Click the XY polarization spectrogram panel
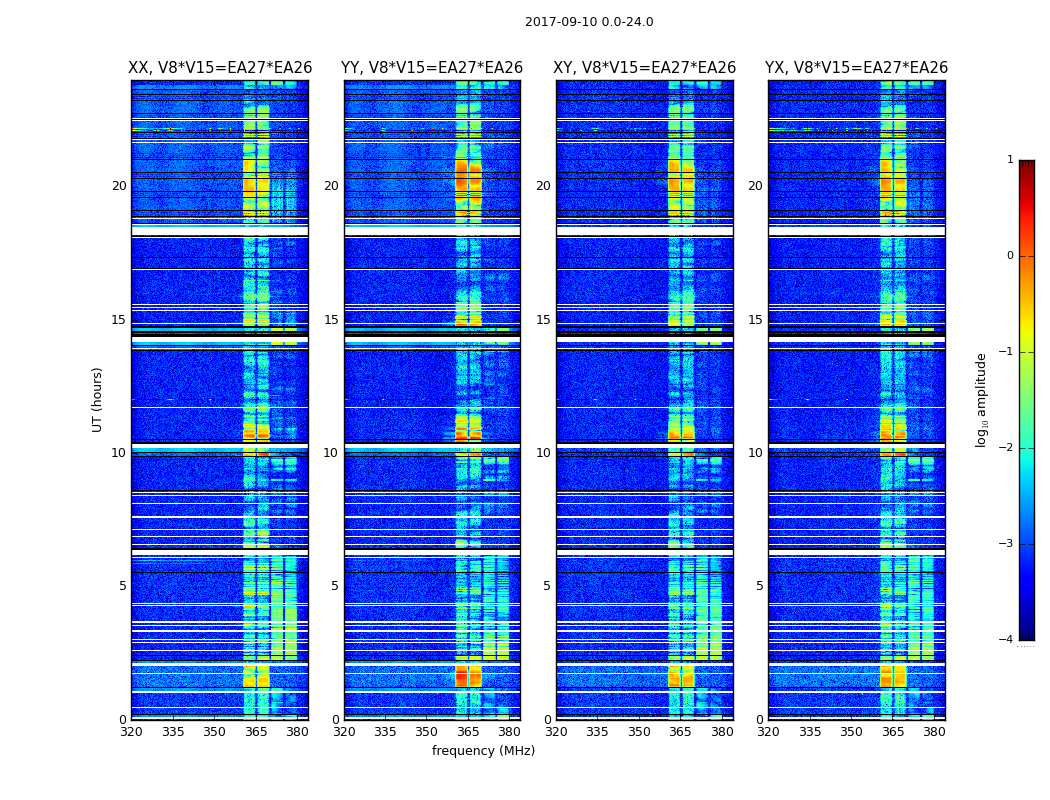Viewport: 1050px width, 800px height. (645, 400)
